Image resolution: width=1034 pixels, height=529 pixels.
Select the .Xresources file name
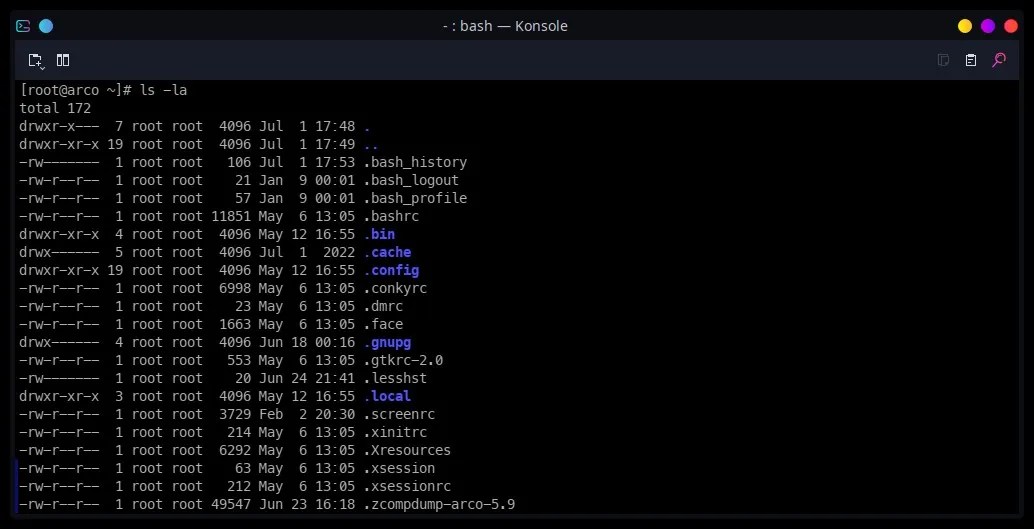tap(407, 451)
